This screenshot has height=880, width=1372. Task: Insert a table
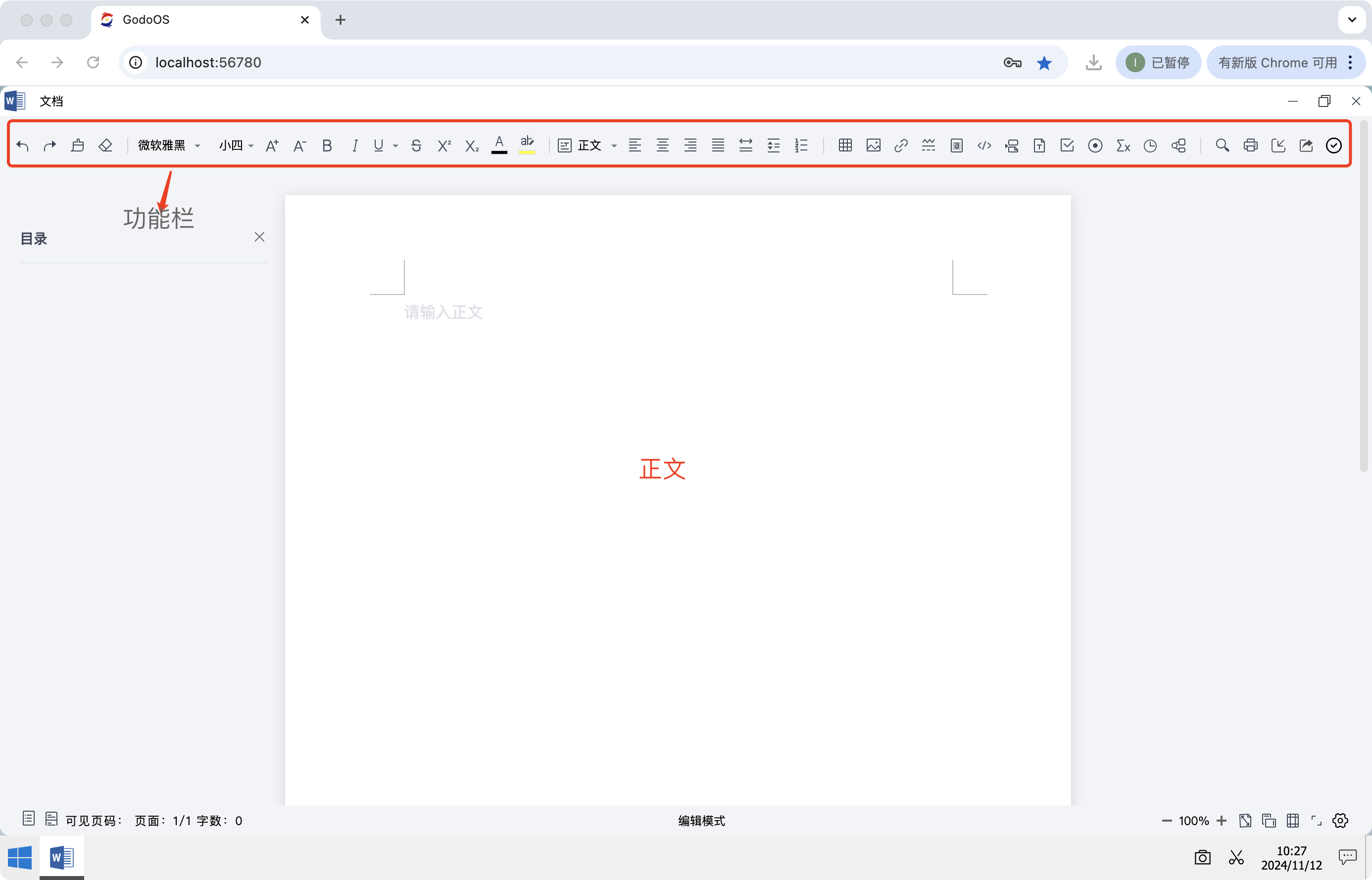pyautogui.click(x=845, y=146)
